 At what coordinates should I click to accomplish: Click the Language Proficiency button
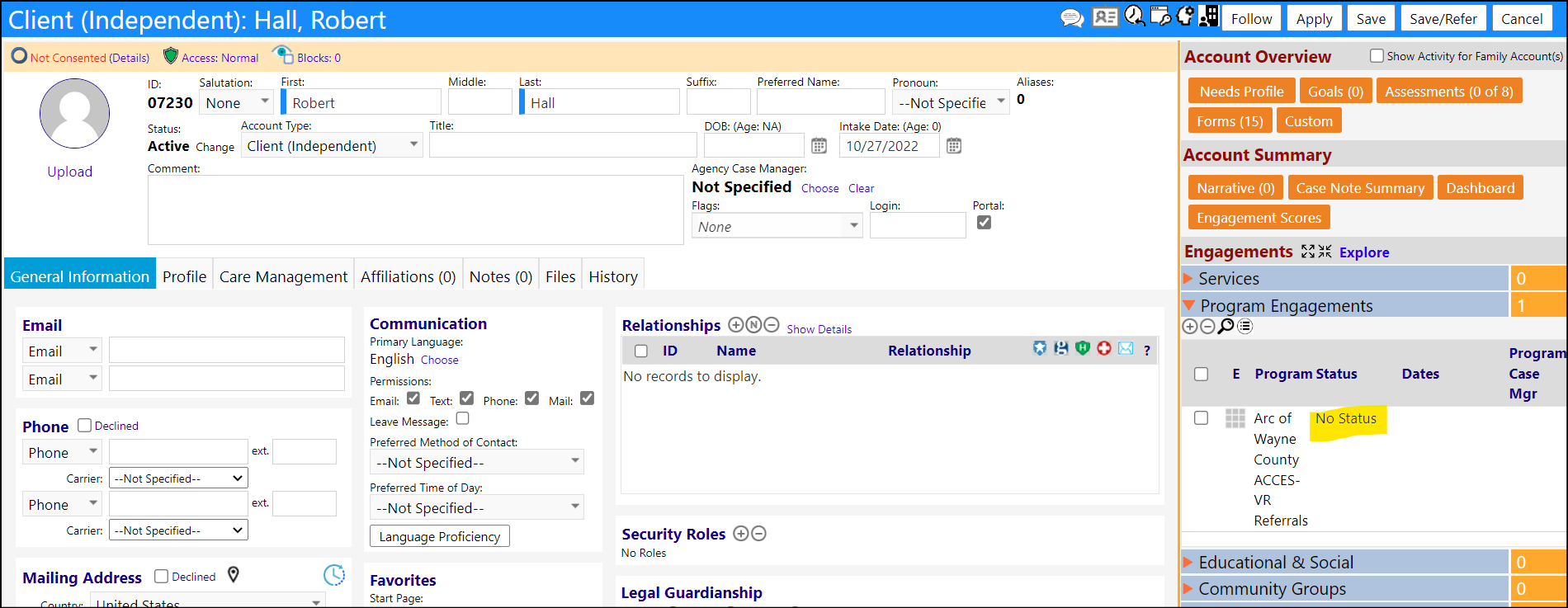(x=440, y=536)
